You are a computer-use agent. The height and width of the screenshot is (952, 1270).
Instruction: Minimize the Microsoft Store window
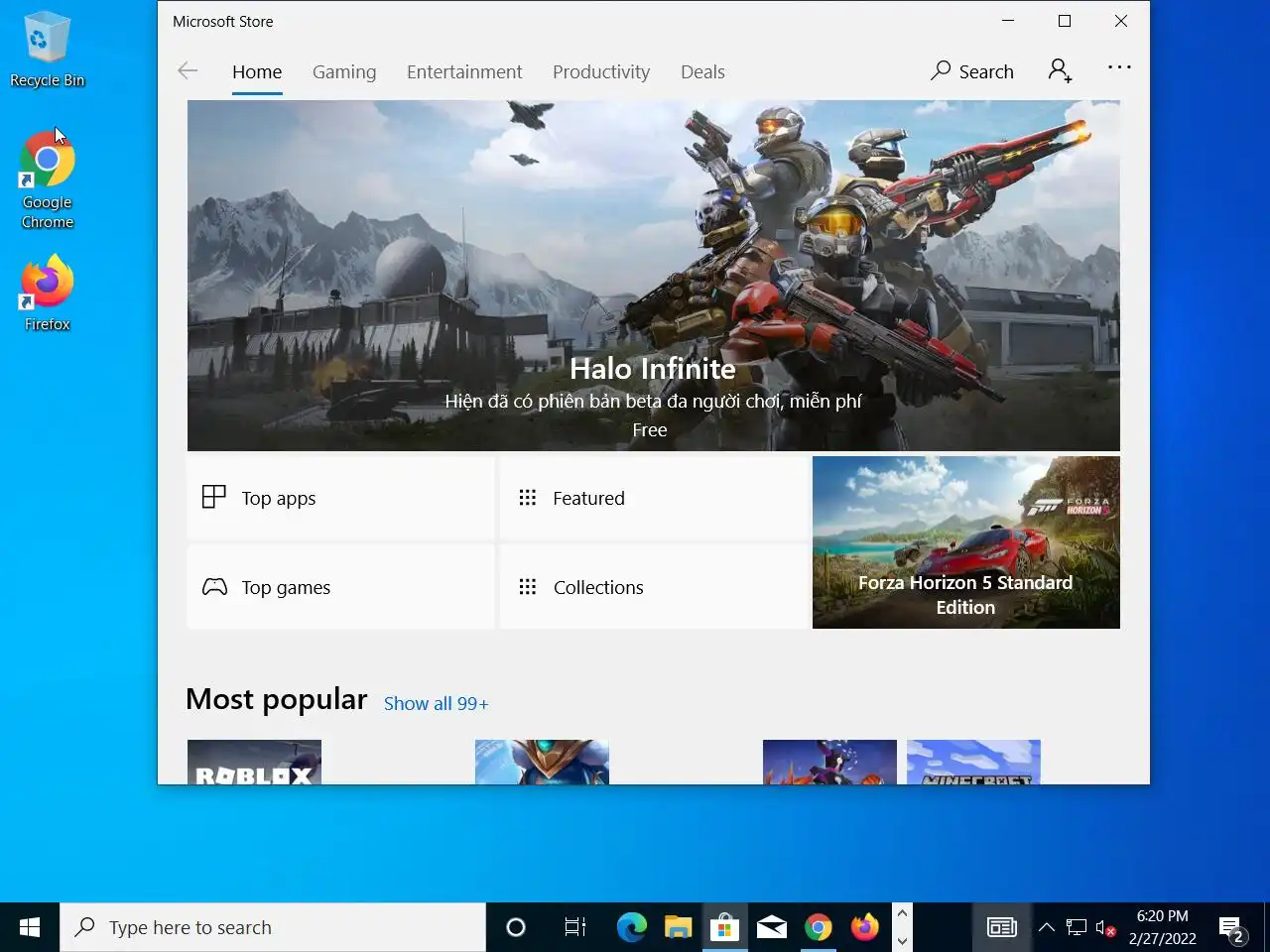pyautogui.click(x=1008, y=21)
